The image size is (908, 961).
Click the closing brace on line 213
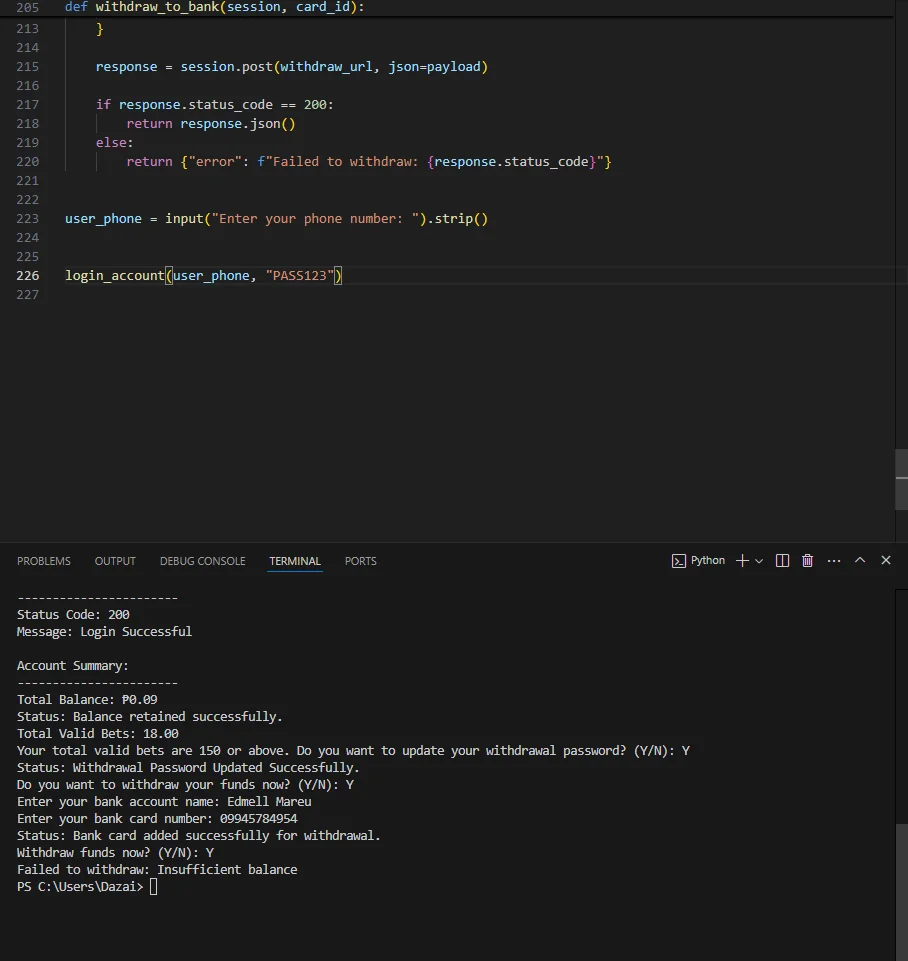(100, 29)
